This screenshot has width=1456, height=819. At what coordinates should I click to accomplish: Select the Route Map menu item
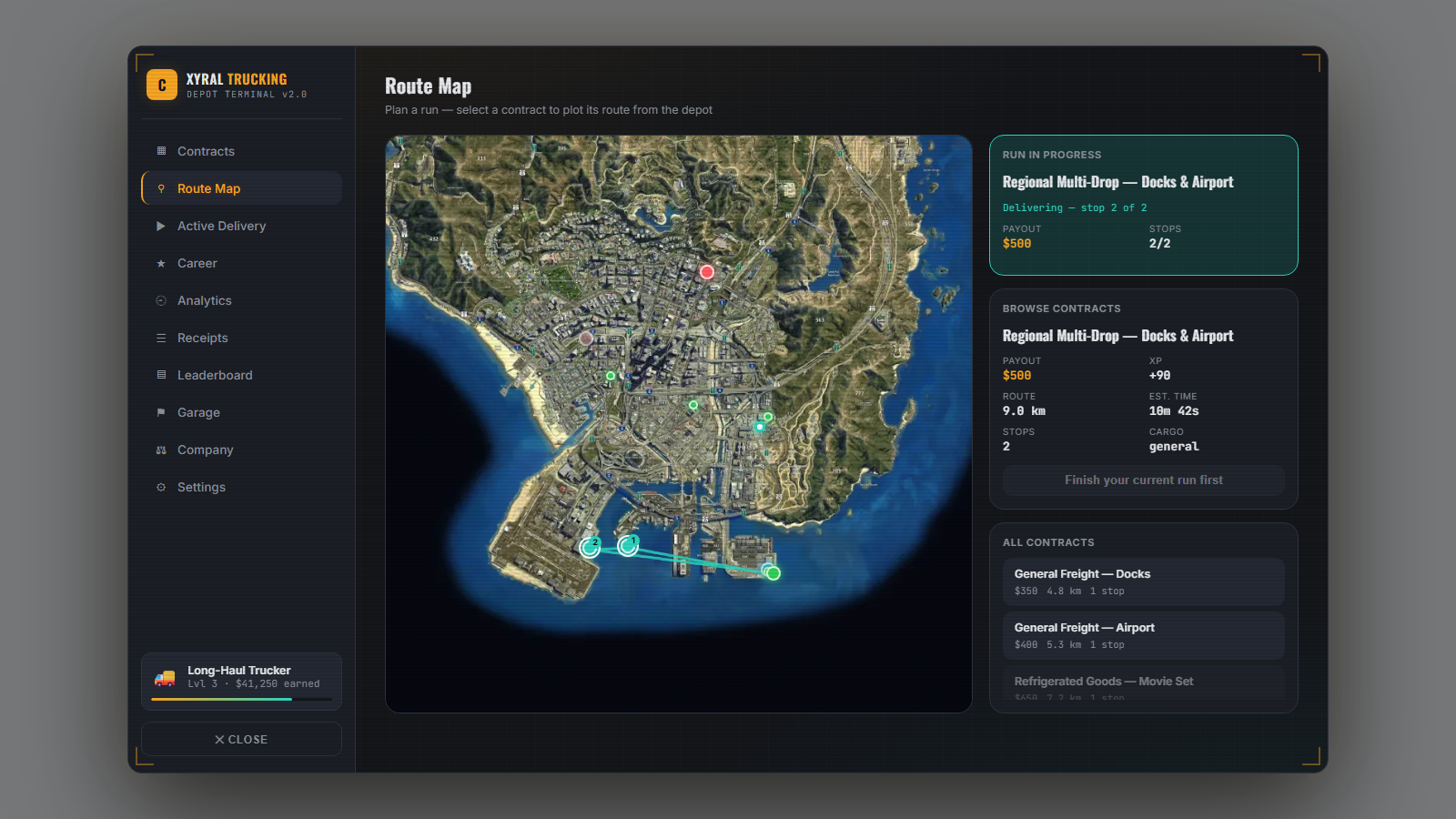coord(241,188)
